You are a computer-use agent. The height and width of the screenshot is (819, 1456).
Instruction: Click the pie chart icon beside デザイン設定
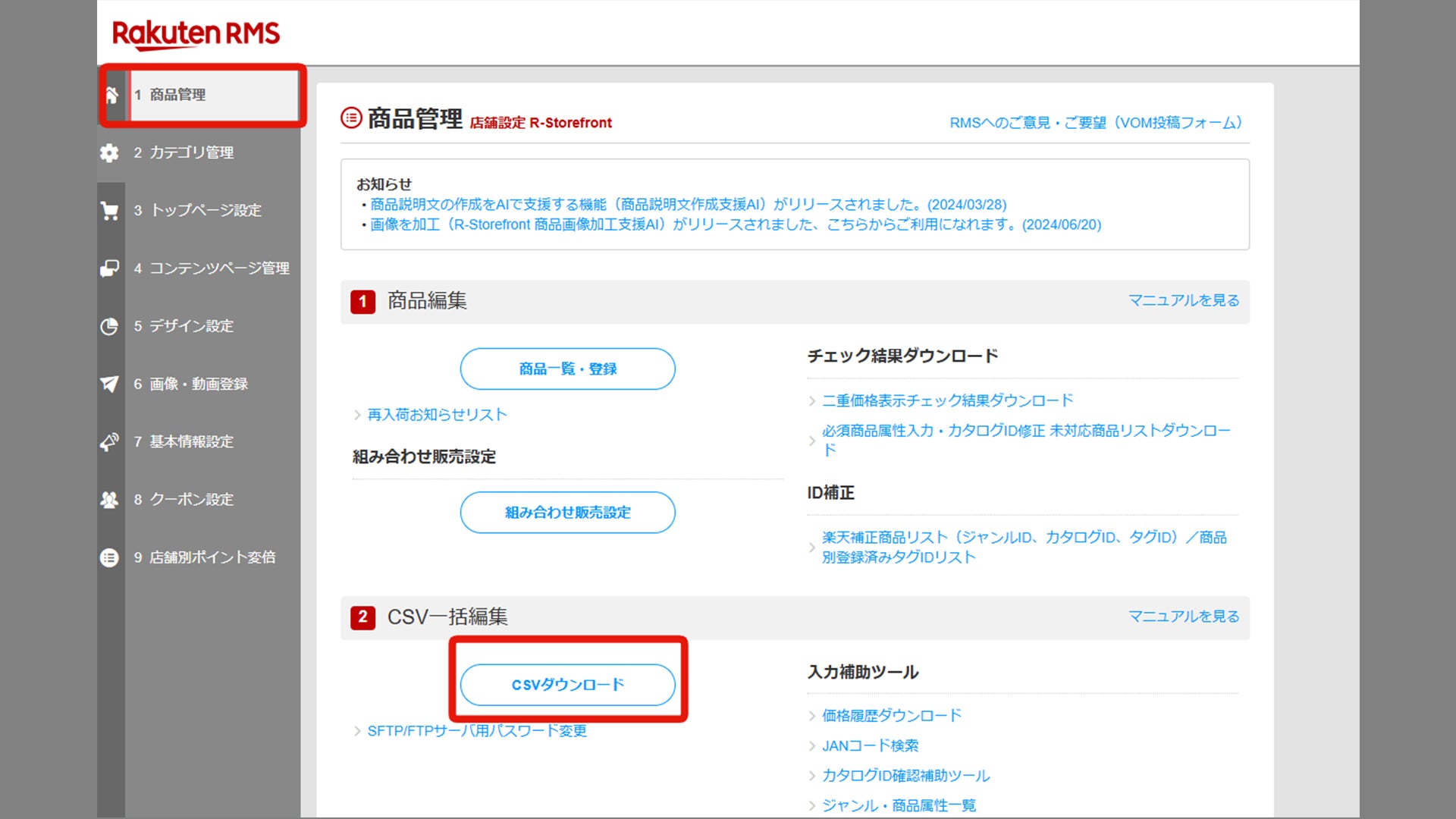110,326
